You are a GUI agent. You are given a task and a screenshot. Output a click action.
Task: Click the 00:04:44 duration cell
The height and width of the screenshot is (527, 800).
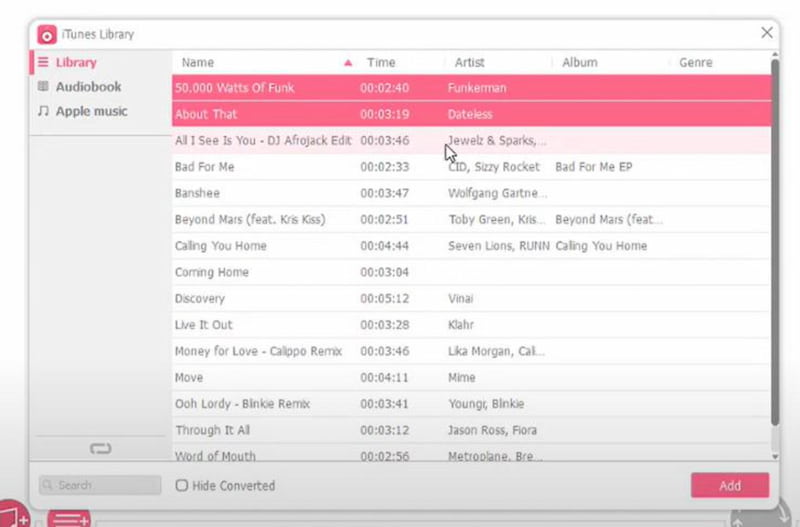[x=385, y=246]
